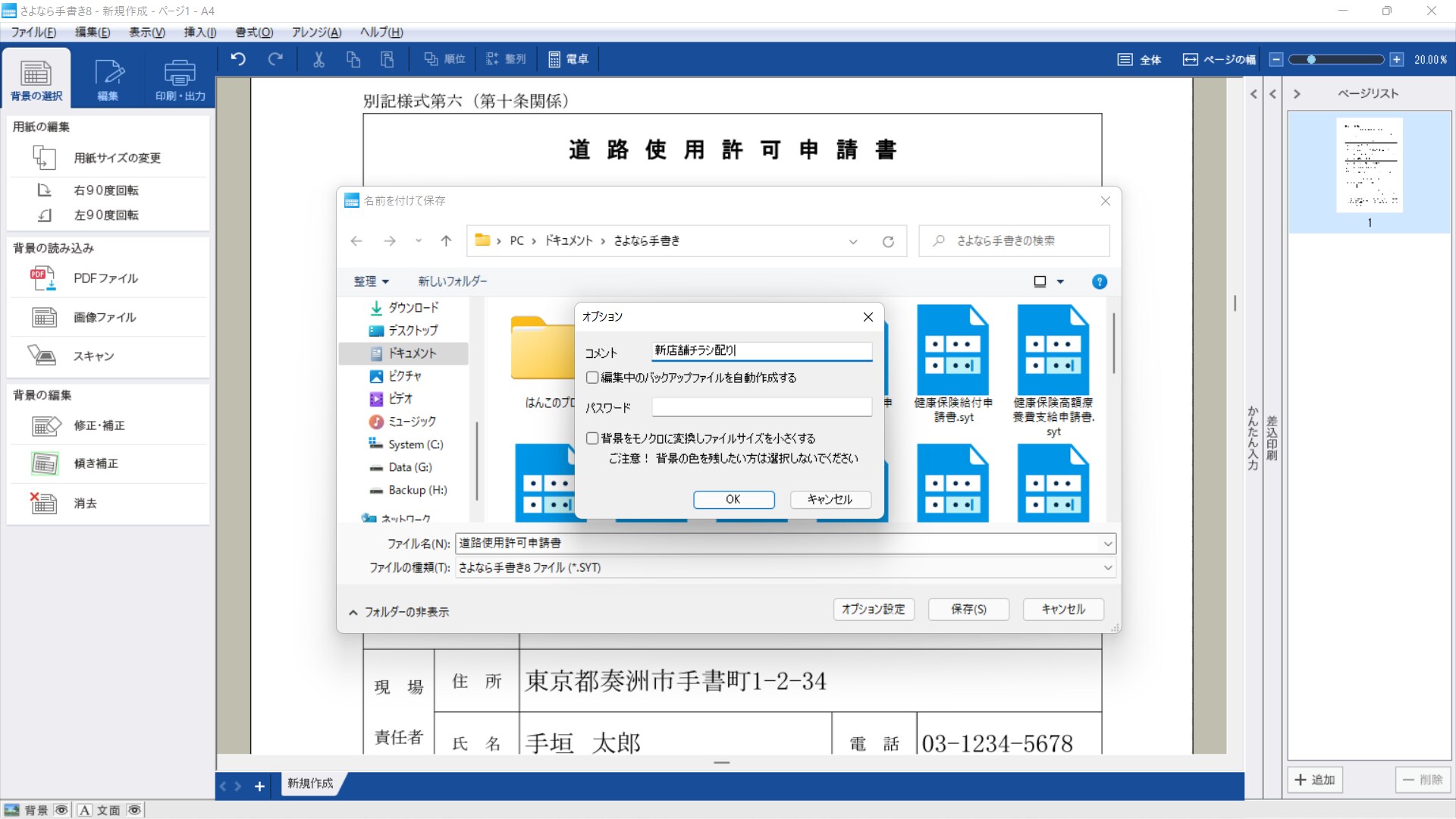Open the 整列 align tool
This screenshot has height=819, width=1456.
506,59
